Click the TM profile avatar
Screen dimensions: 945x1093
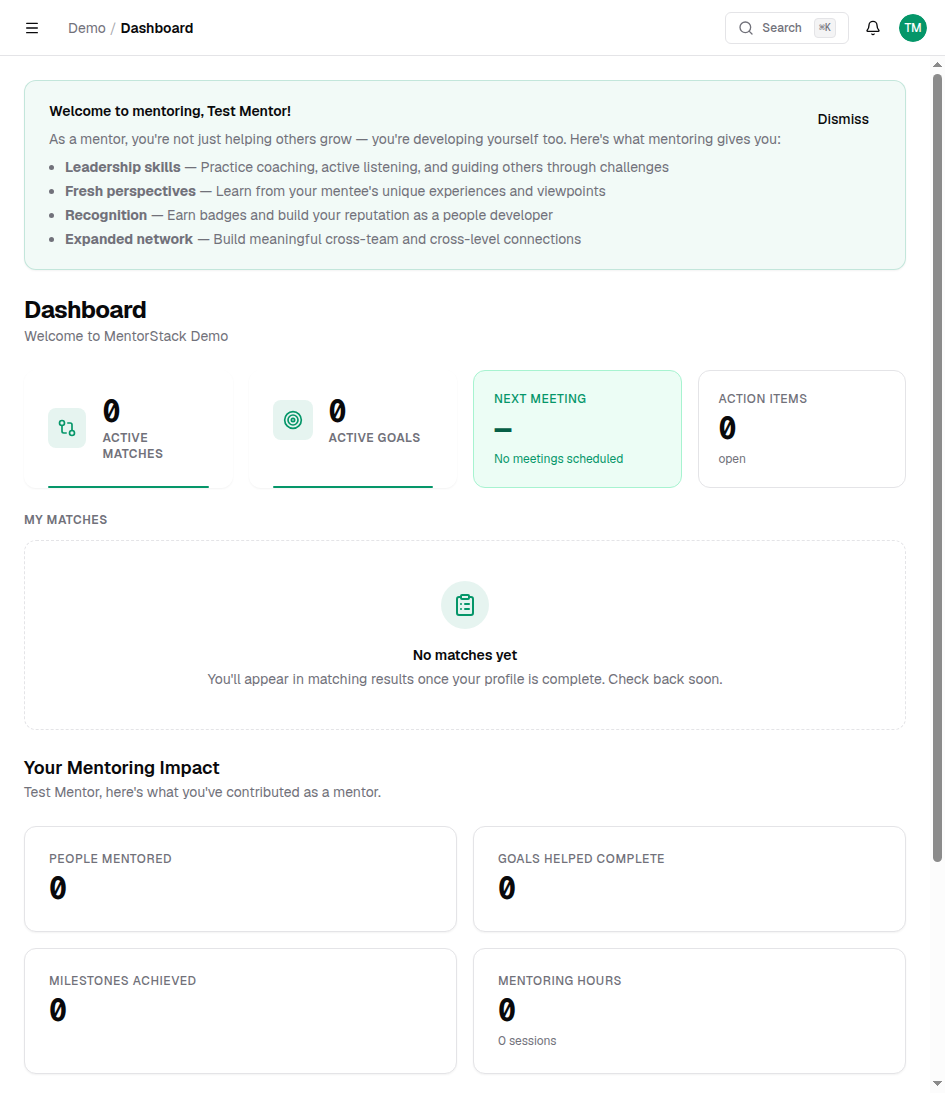[912, 27]
